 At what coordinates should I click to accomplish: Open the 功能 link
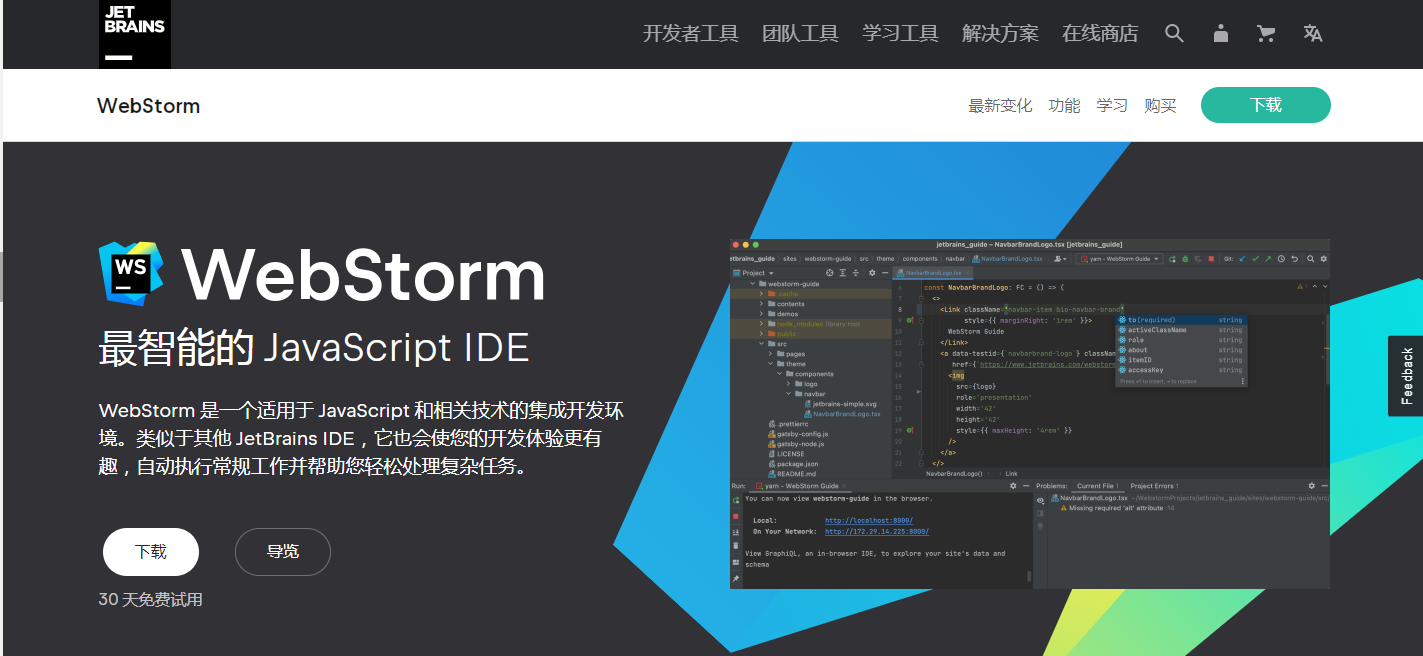coord(1064,106)
